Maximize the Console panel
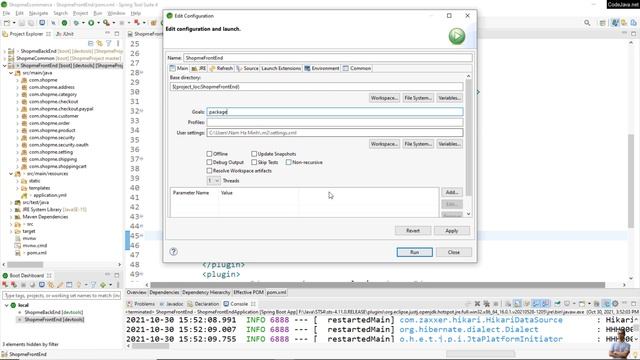This screenshot has width=640, height=360. (633, 304)
